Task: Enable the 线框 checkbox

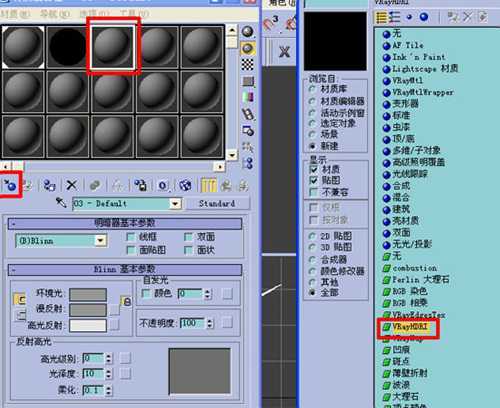Action: pyautogui.click(x=131, y=237)
